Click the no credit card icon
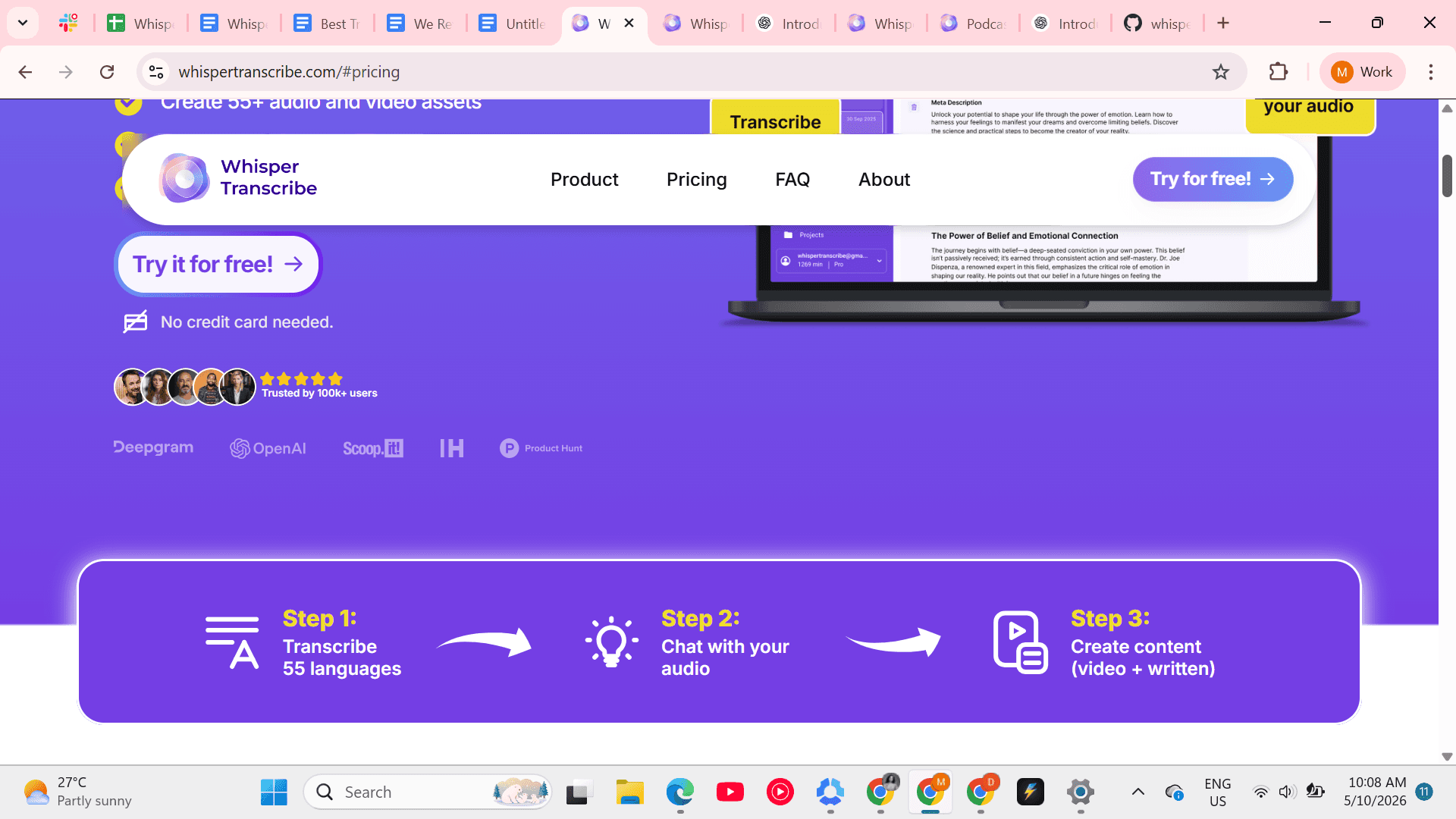1456x819 pixels. click(x=135, y=322)
